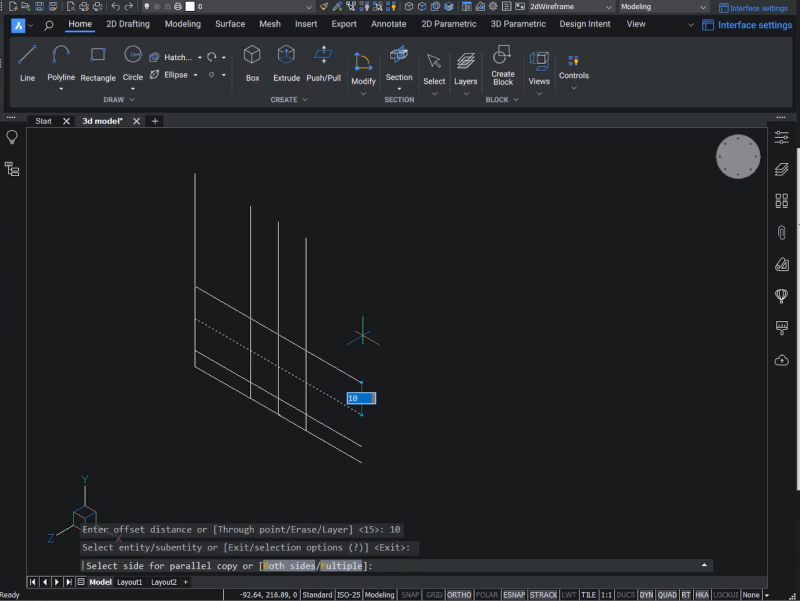Open the attachments paperclip panel on right sidebar
Image resolution: width=800 pixels, height=601 pixels.
[x=781, y=232]
